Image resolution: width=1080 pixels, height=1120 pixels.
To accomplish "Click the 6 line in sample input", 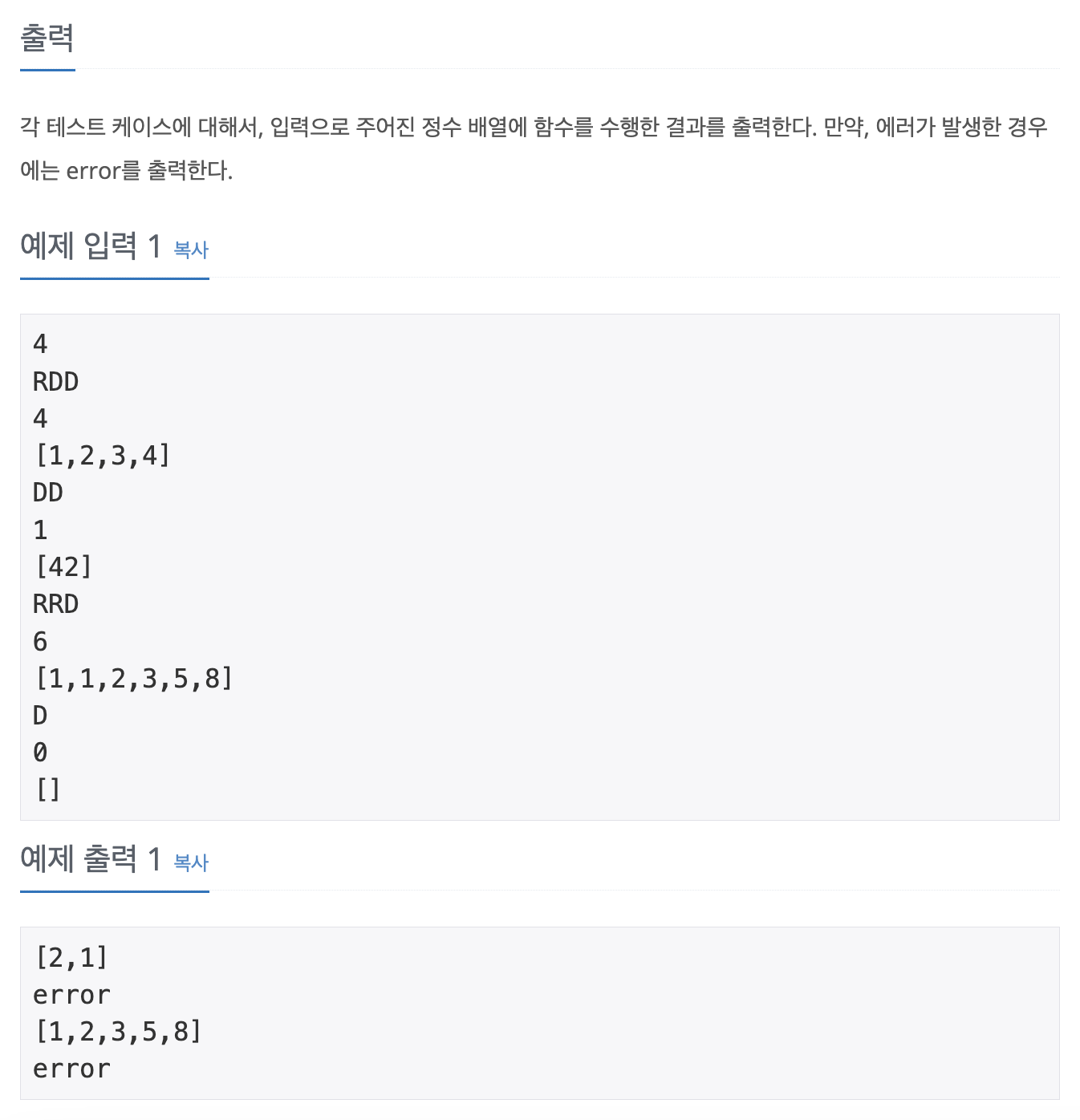I will coord(40,642).
